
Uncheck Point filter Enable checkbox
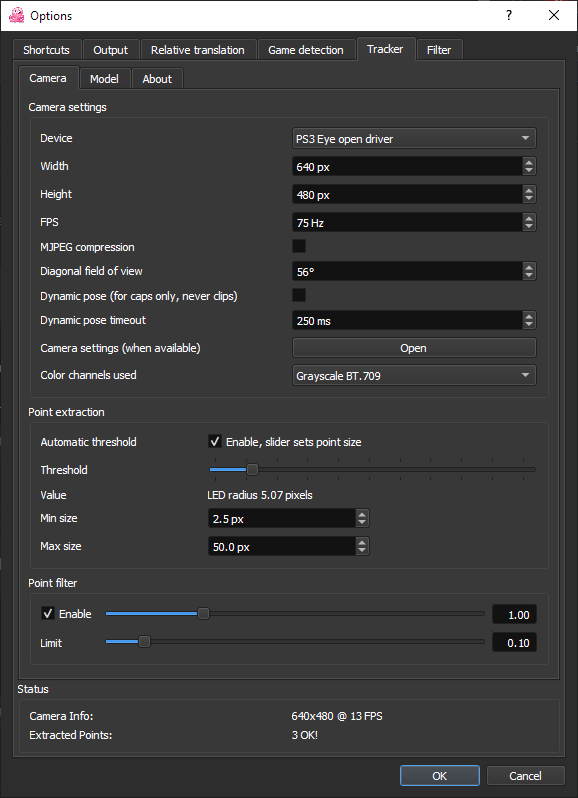point(48,613)
